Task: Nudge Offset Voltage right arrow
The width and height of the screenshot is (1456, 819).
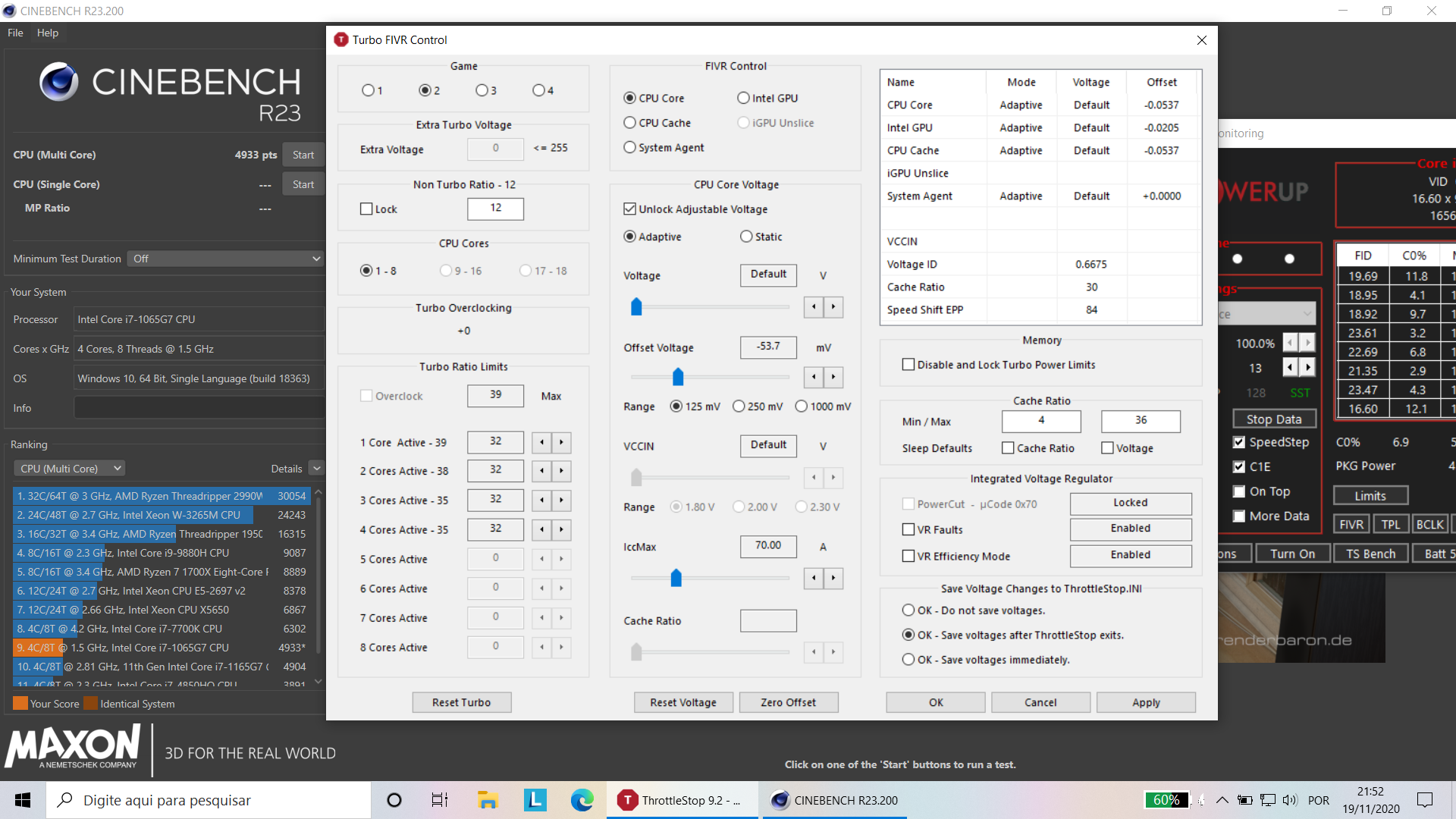Action: [x=833, y=377]
